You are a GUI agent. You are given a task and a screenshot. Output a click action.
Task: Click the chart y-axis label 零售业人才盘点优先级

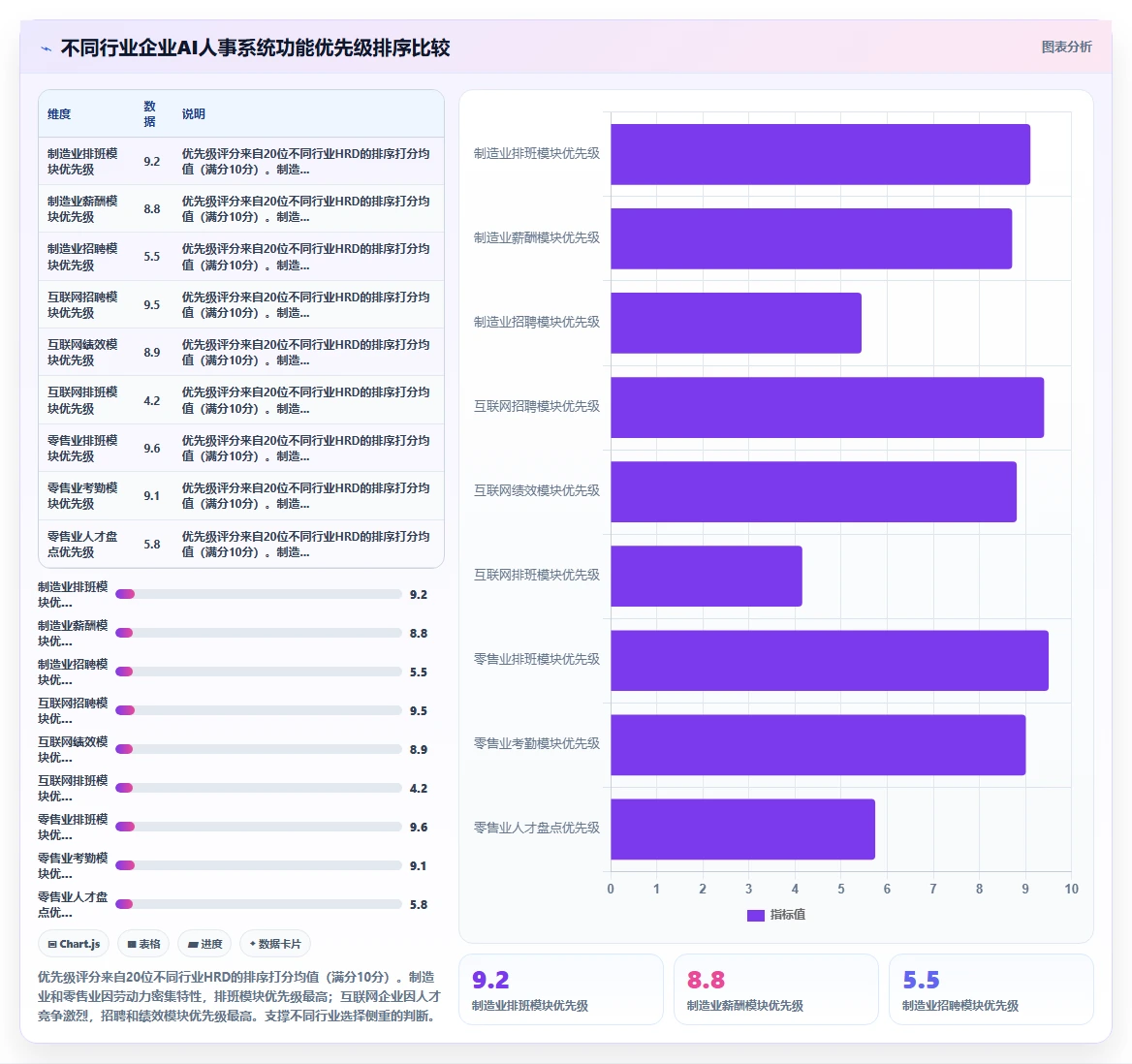point(536,828)
